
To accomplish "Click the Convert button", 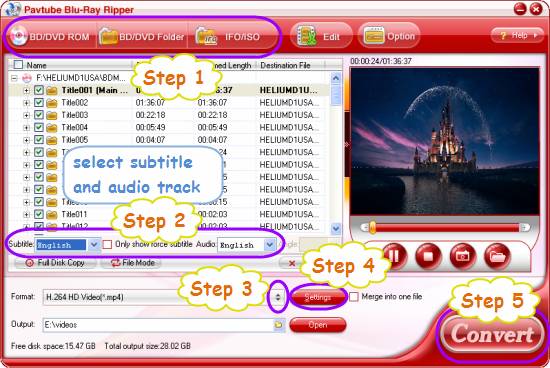I will [x=492, y=334].
